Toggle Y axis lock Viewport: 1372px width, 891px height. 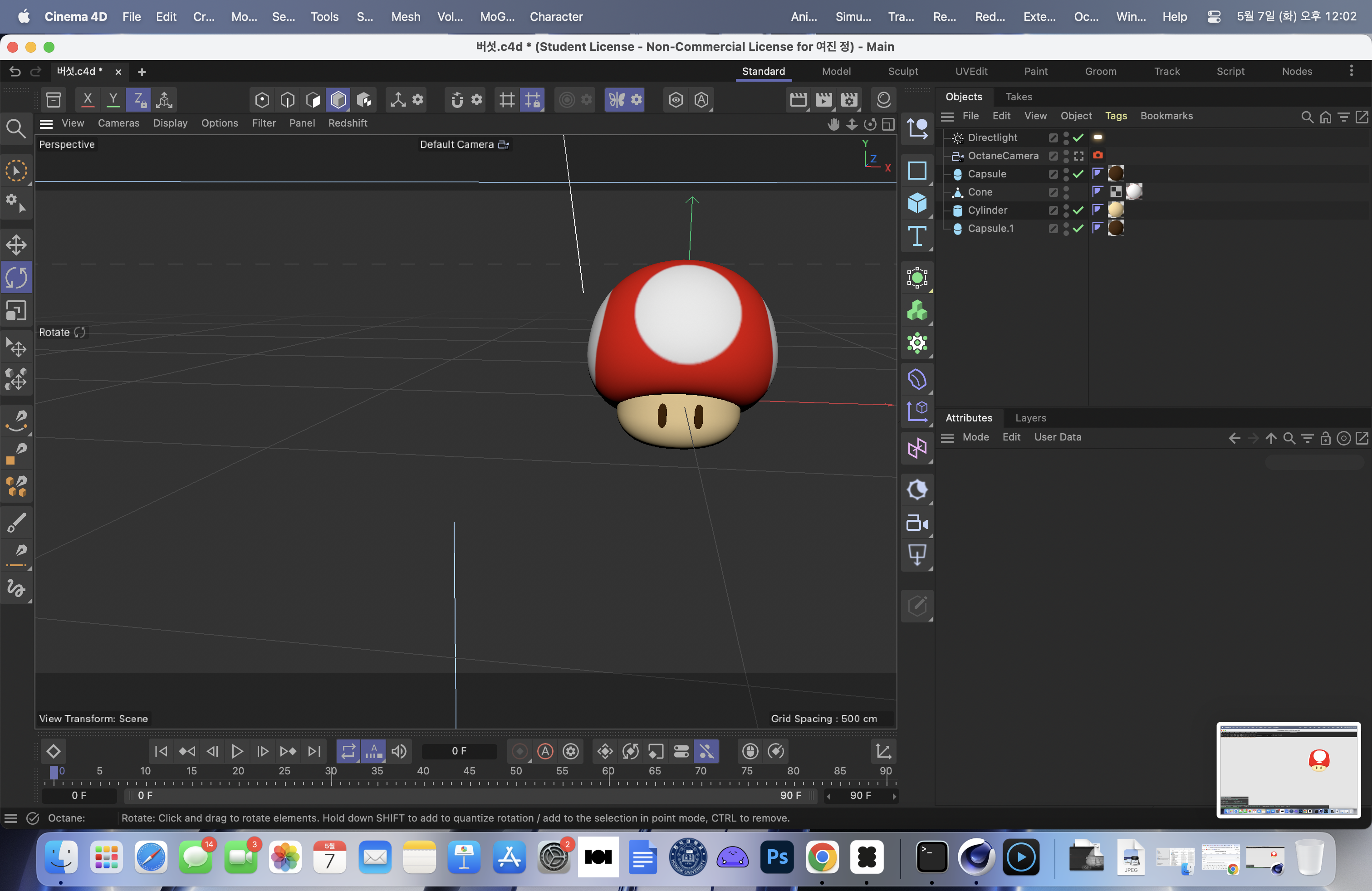(x=113, y=100)
